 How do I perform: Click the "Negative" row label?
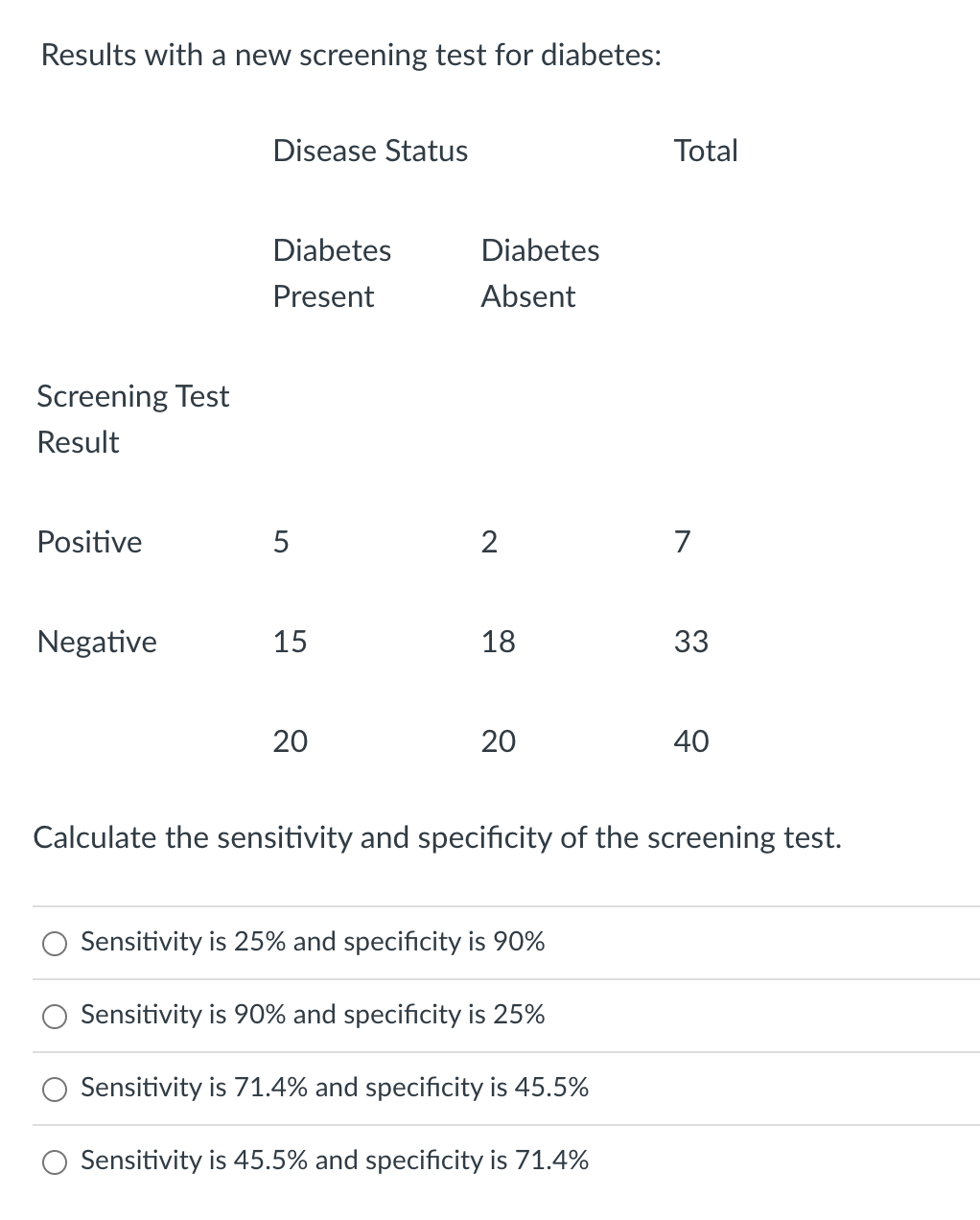point(97,642)
